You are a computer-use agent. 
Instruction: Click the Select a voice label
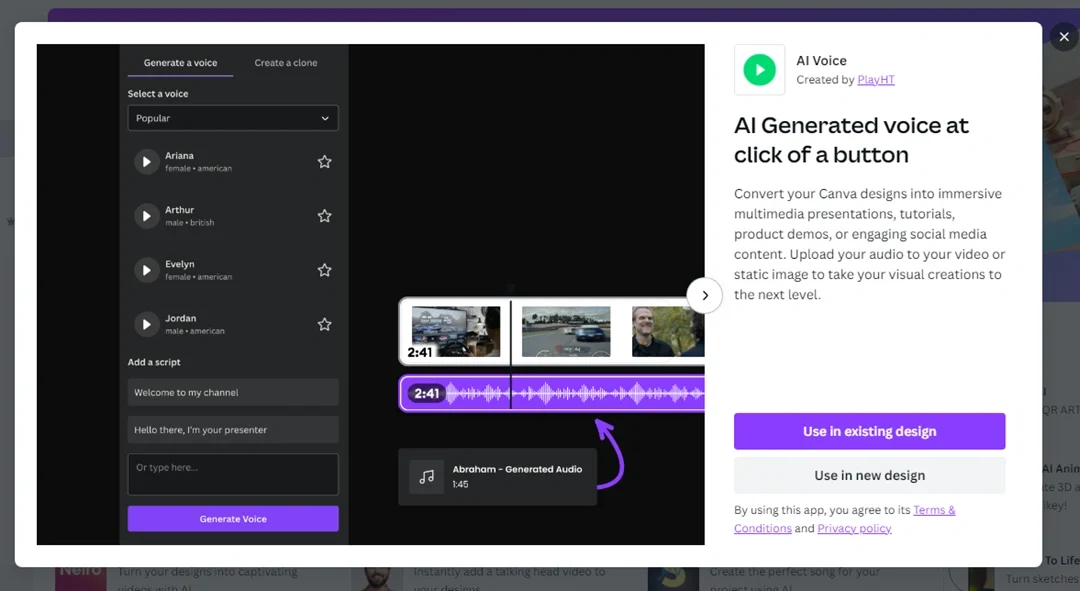pyautogui.click(x=158, y=94)
